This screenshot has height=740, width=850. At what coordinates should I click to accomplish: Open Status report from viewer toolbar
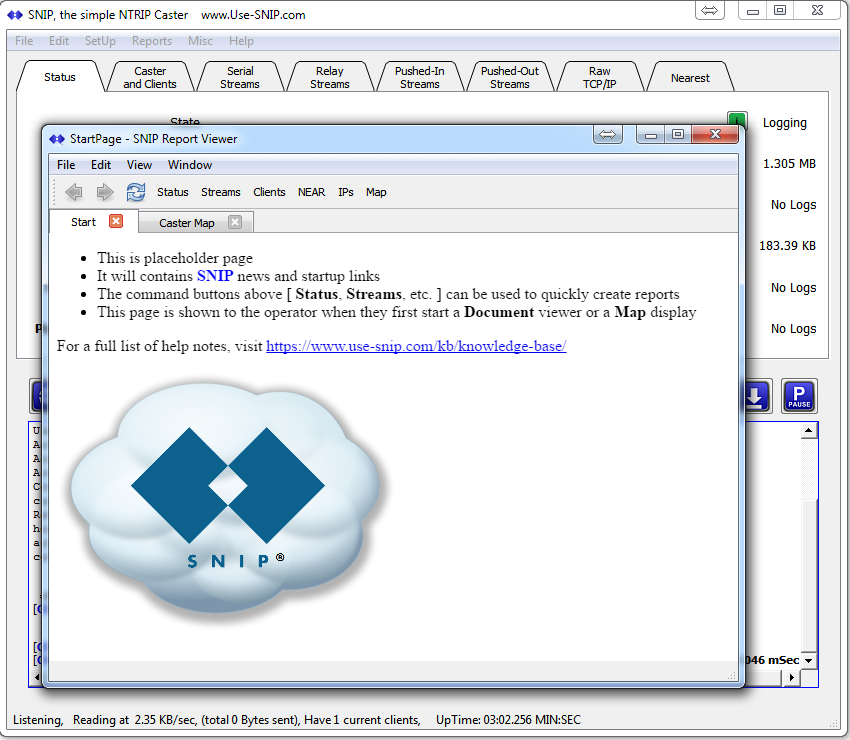[x=172, y=192]
